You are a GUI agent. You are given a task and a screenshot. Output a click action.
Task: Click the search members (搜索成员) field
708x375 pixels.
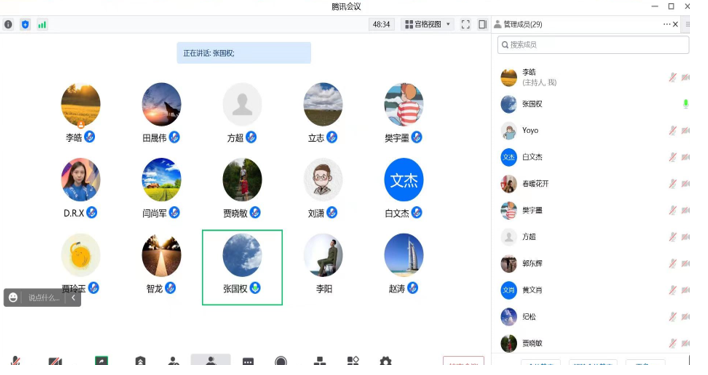pyautogui.click(x=593, y=45)
